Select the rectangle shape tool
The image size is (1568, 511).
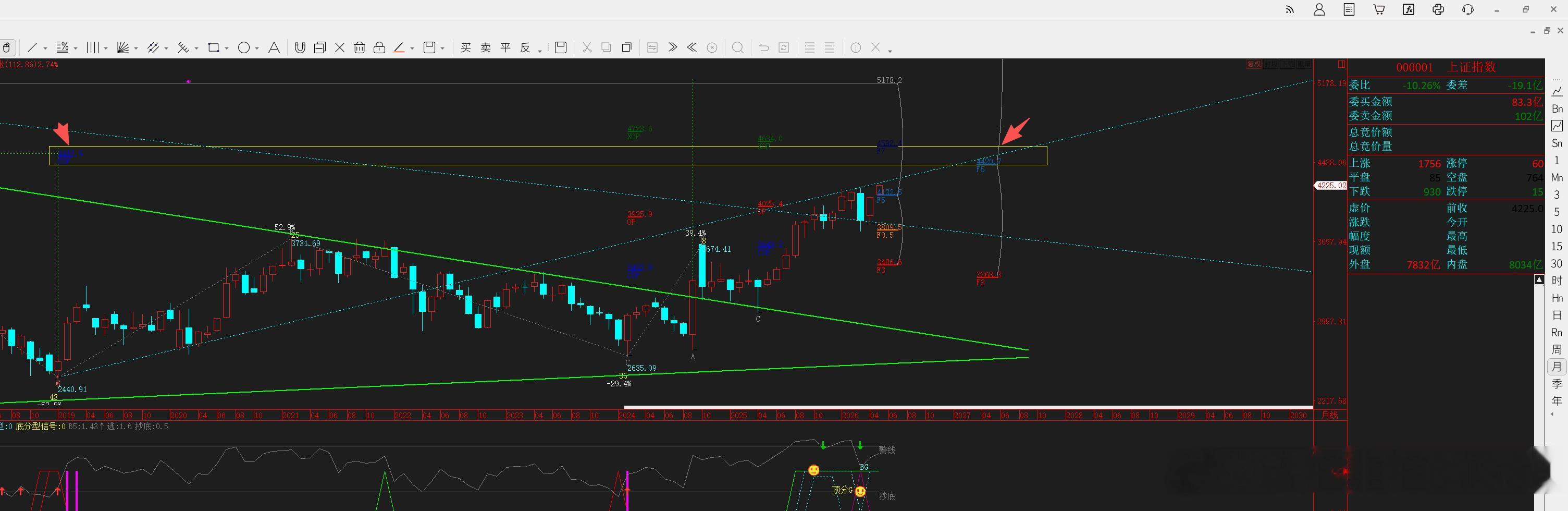click(213, 47)
